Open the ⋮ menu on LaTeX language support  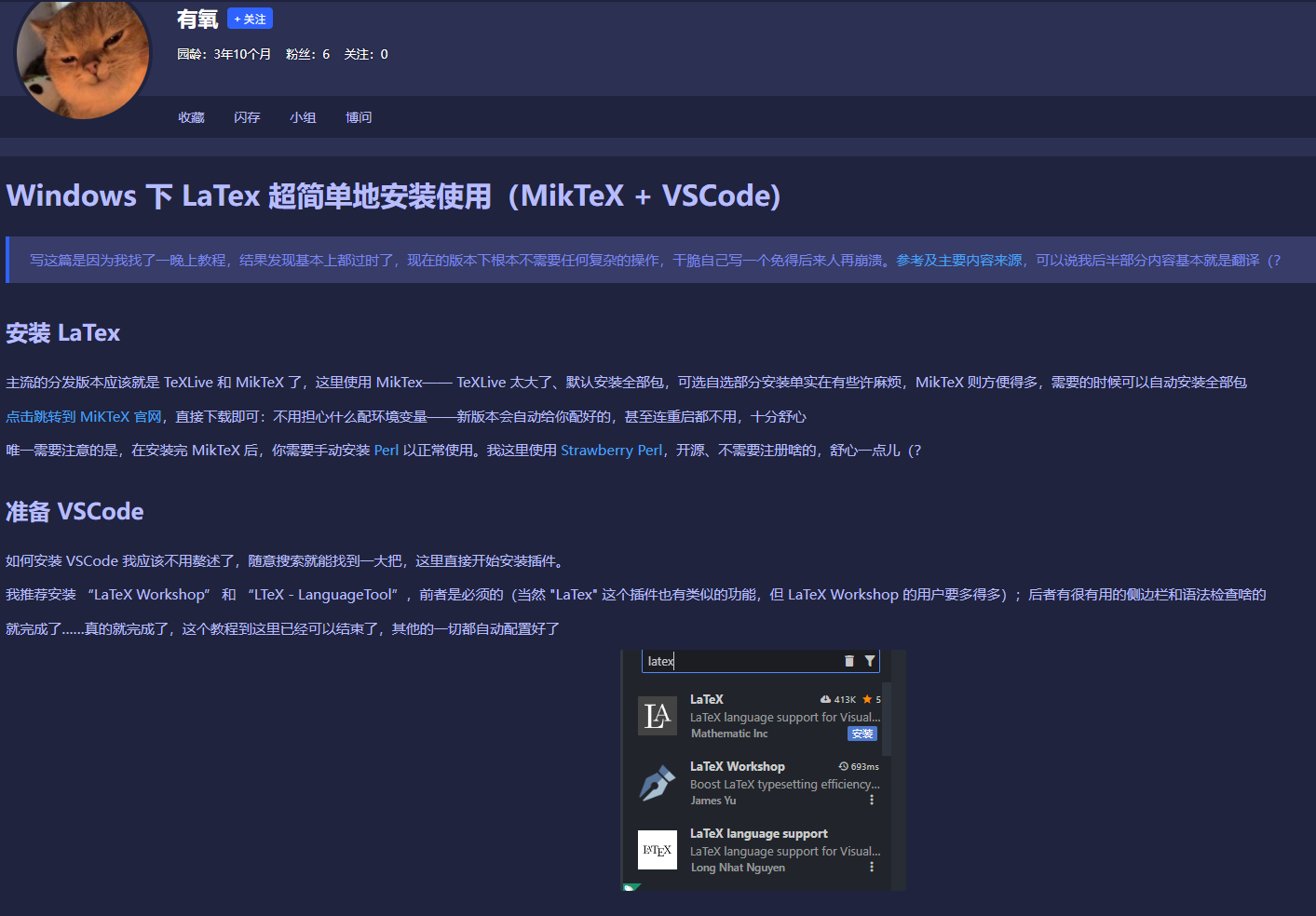click(x=872, y=866)
